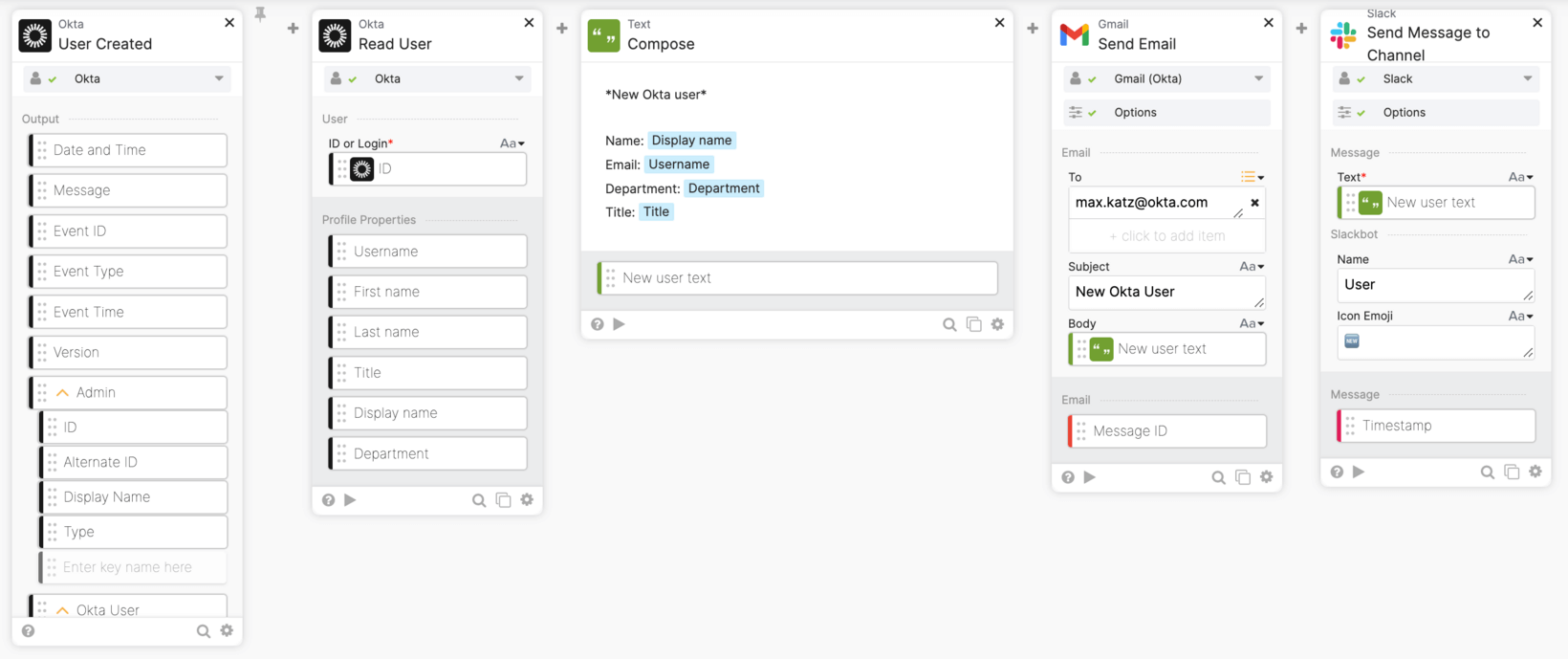1568x659 pixels.
Task: Click 'click to add item' in To list
Action: pos(1167,236)
